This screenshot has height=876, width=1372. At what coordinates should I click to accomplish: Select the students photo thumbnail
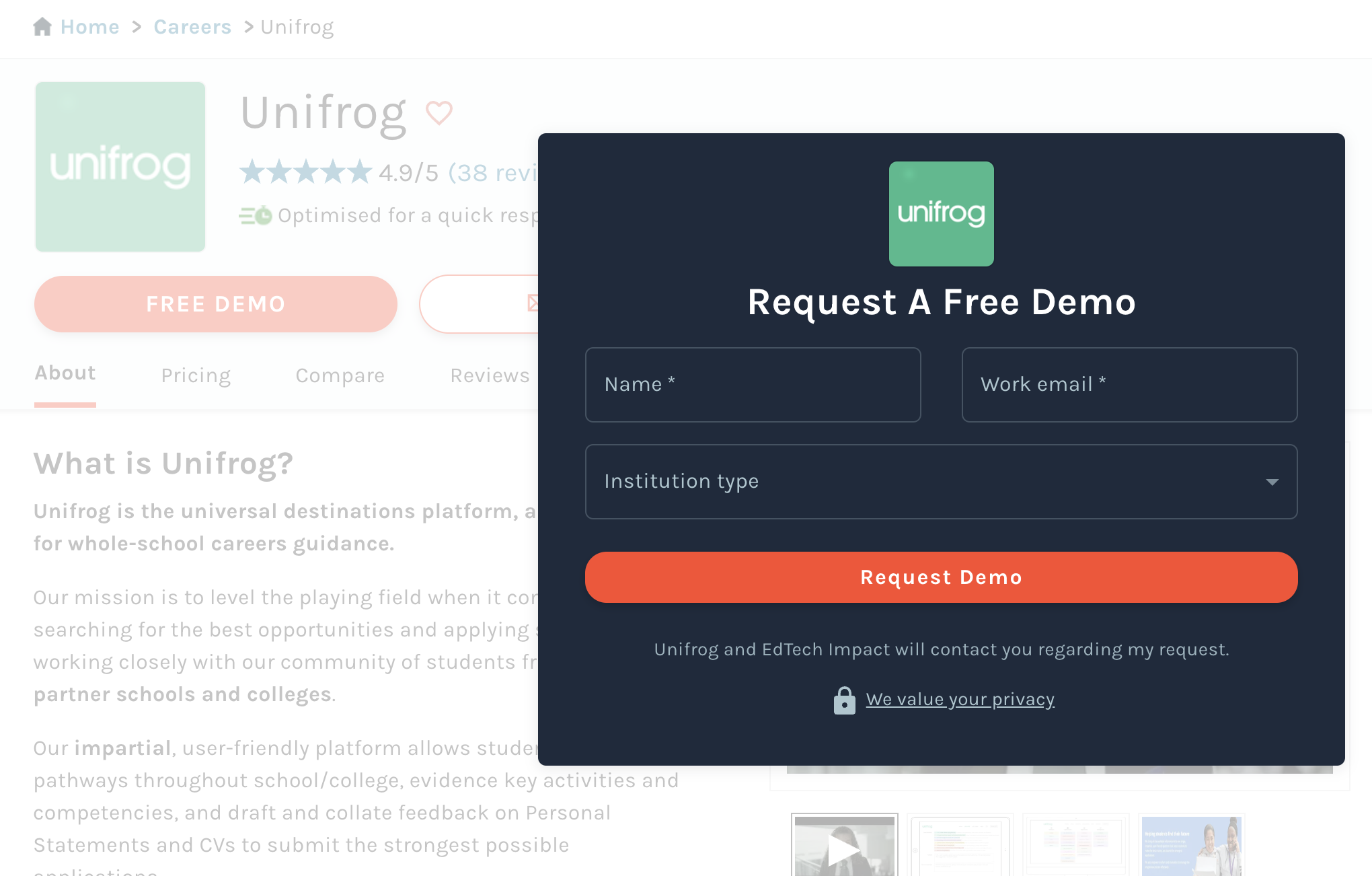(x=1191, y=846)
